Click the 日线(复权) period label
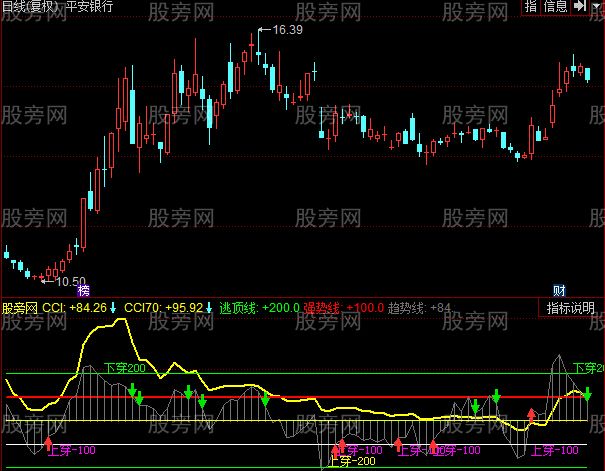 30,6
